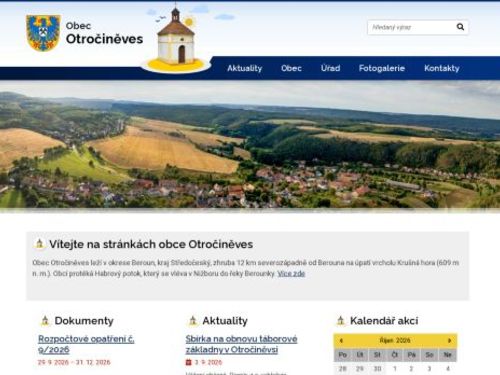Follow the 'Více zde' link
Viewport: 500px width, 375px height.
tap(291, 274)
